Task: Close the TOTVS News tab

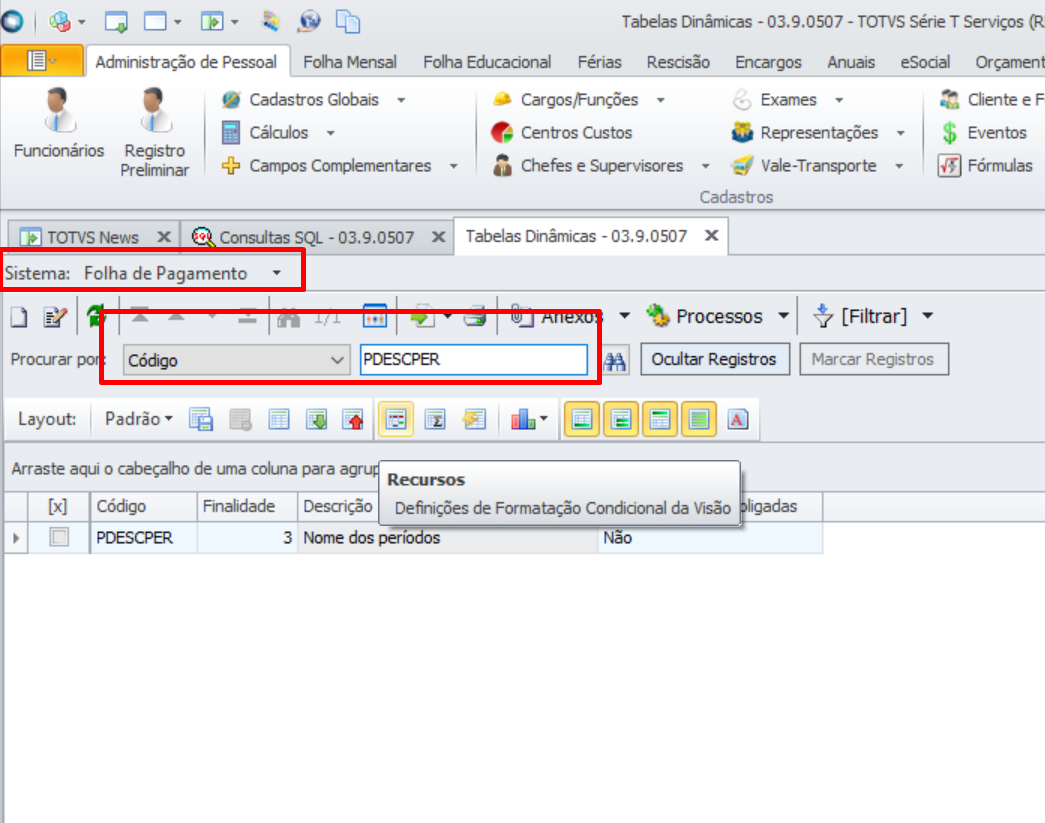Action: 164,237
